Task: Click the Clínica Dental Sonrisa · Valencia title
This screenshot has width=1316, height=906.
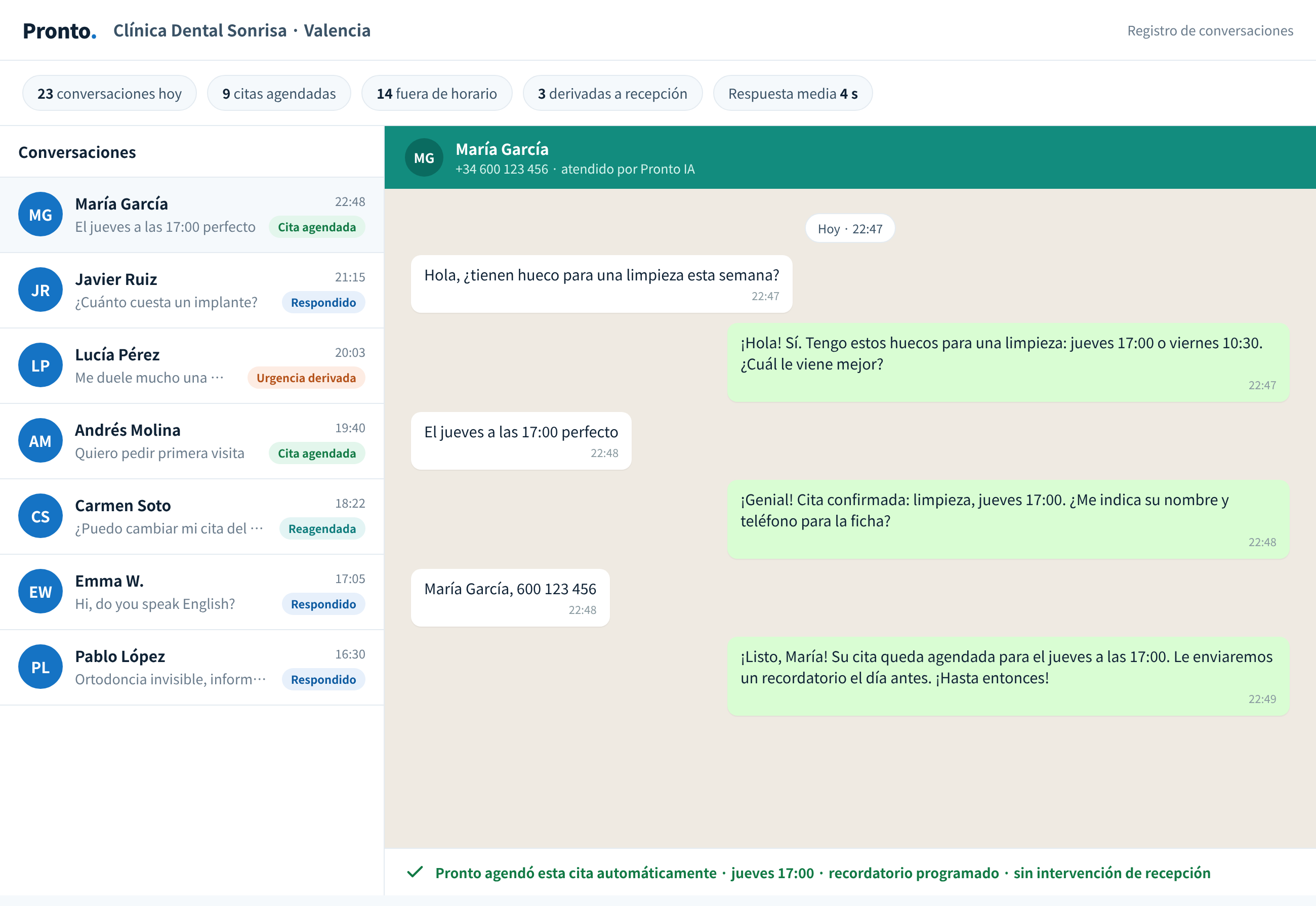Action: coord(242,31)
